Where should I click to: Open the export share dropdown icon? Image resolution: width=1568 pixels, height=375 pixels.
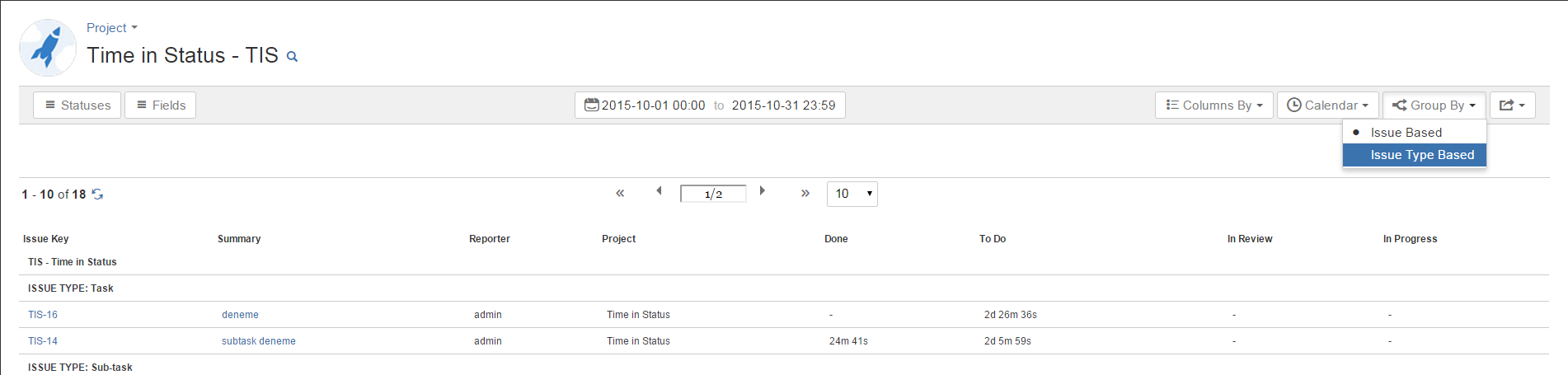click(x=1512, y=105)
